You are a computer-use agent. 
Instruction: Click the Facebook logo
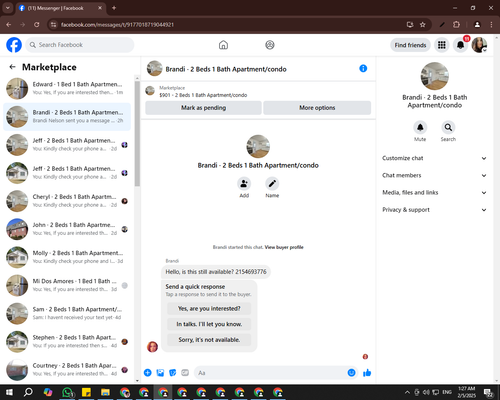(14, 45)
